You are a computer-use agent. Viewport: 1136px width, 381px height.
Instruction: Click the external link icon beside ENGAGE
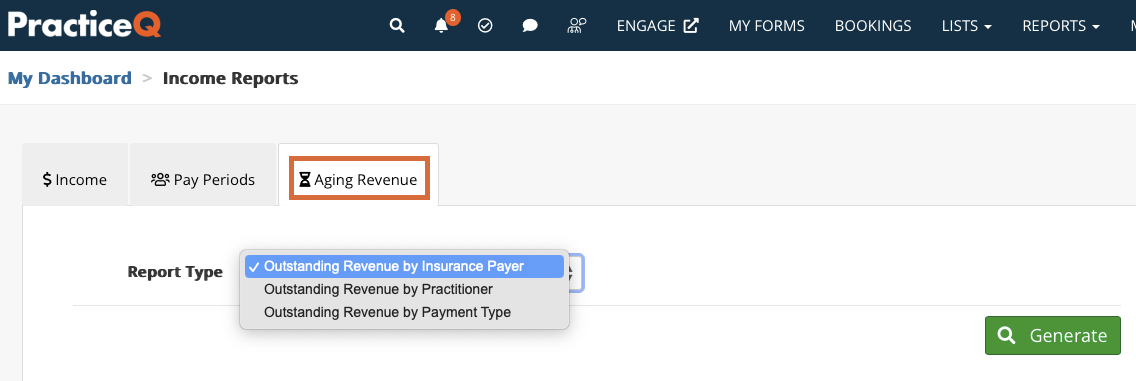coord(691,26)
